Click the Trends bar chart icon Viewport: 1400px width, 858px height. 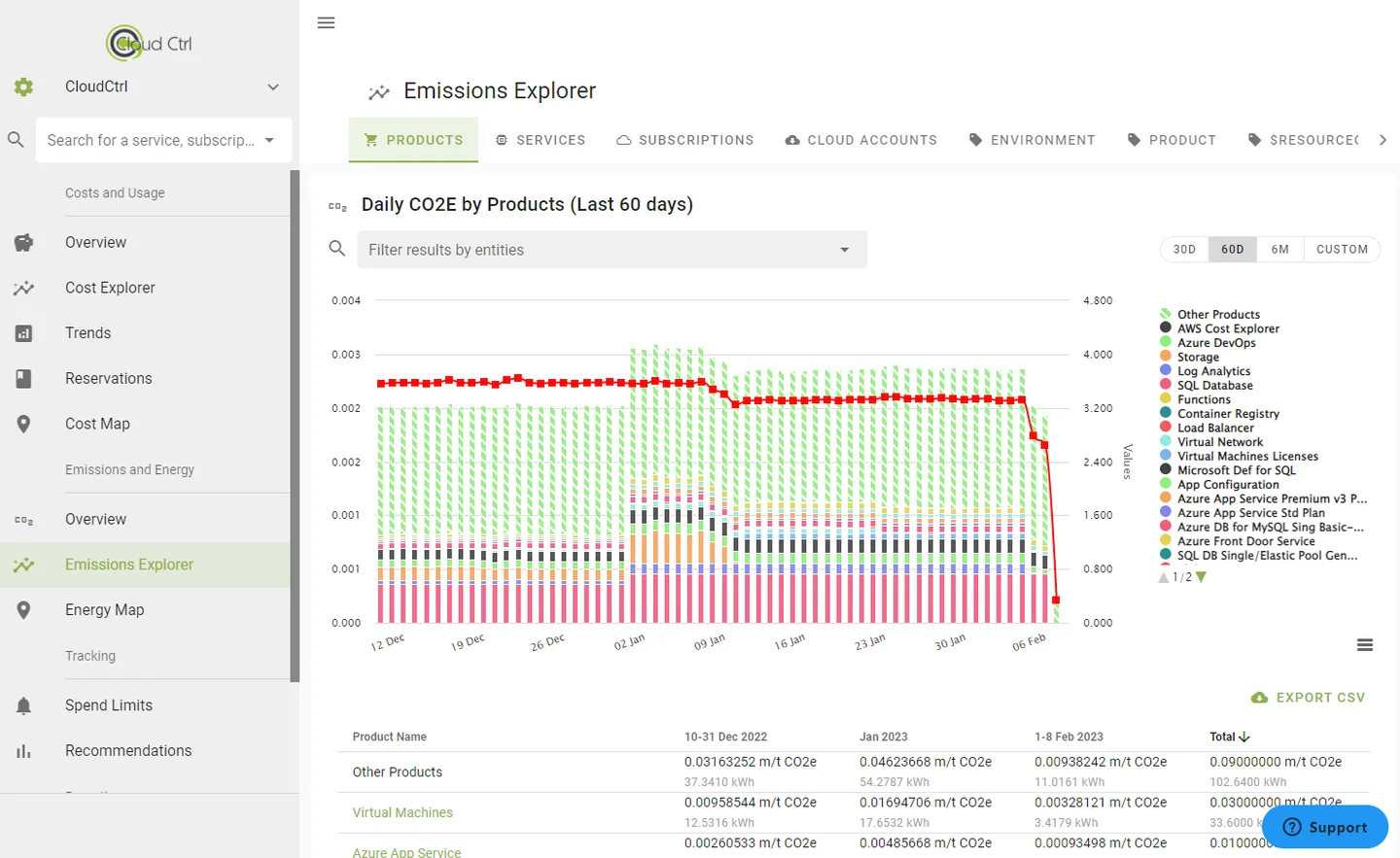coord(23,333)
